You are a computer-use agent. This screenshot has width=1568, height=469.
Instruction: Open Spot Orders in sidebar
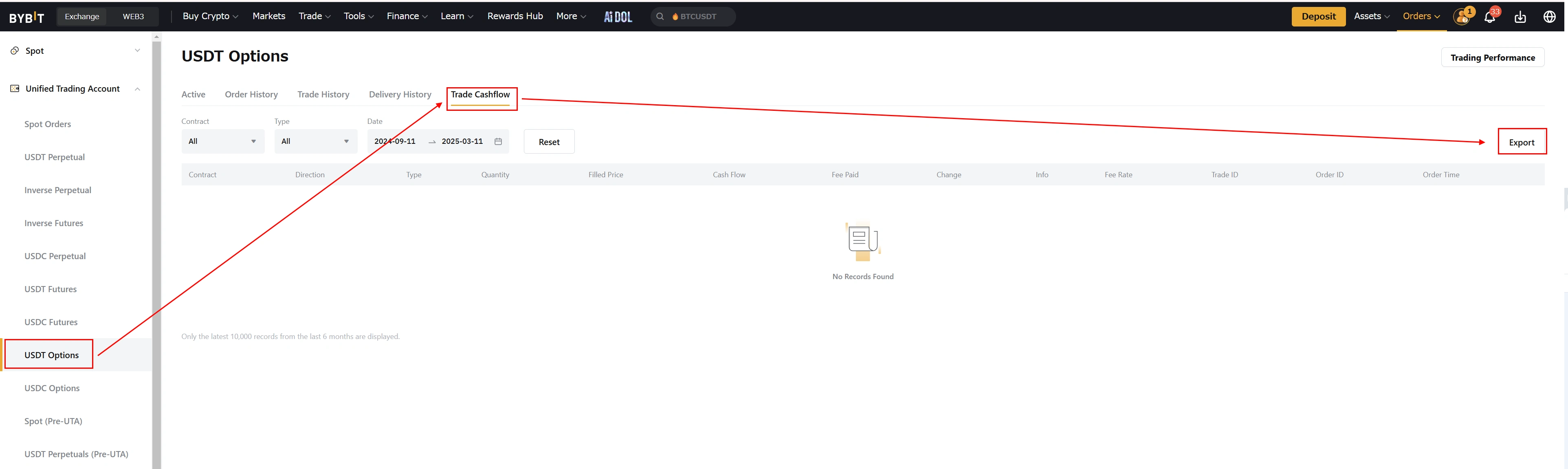tap(48, 124)
